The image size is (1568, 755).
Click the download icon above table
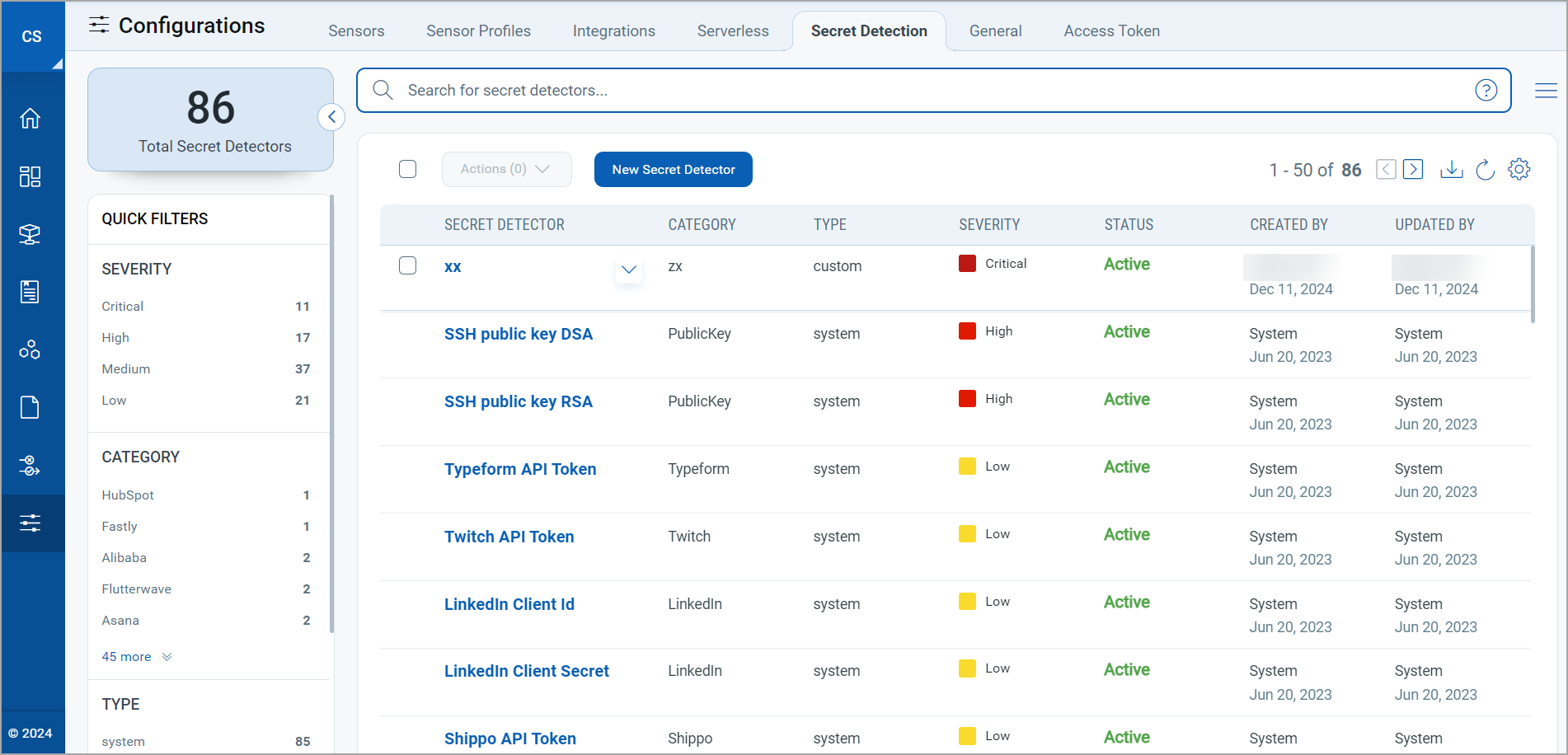(1451, 170)
